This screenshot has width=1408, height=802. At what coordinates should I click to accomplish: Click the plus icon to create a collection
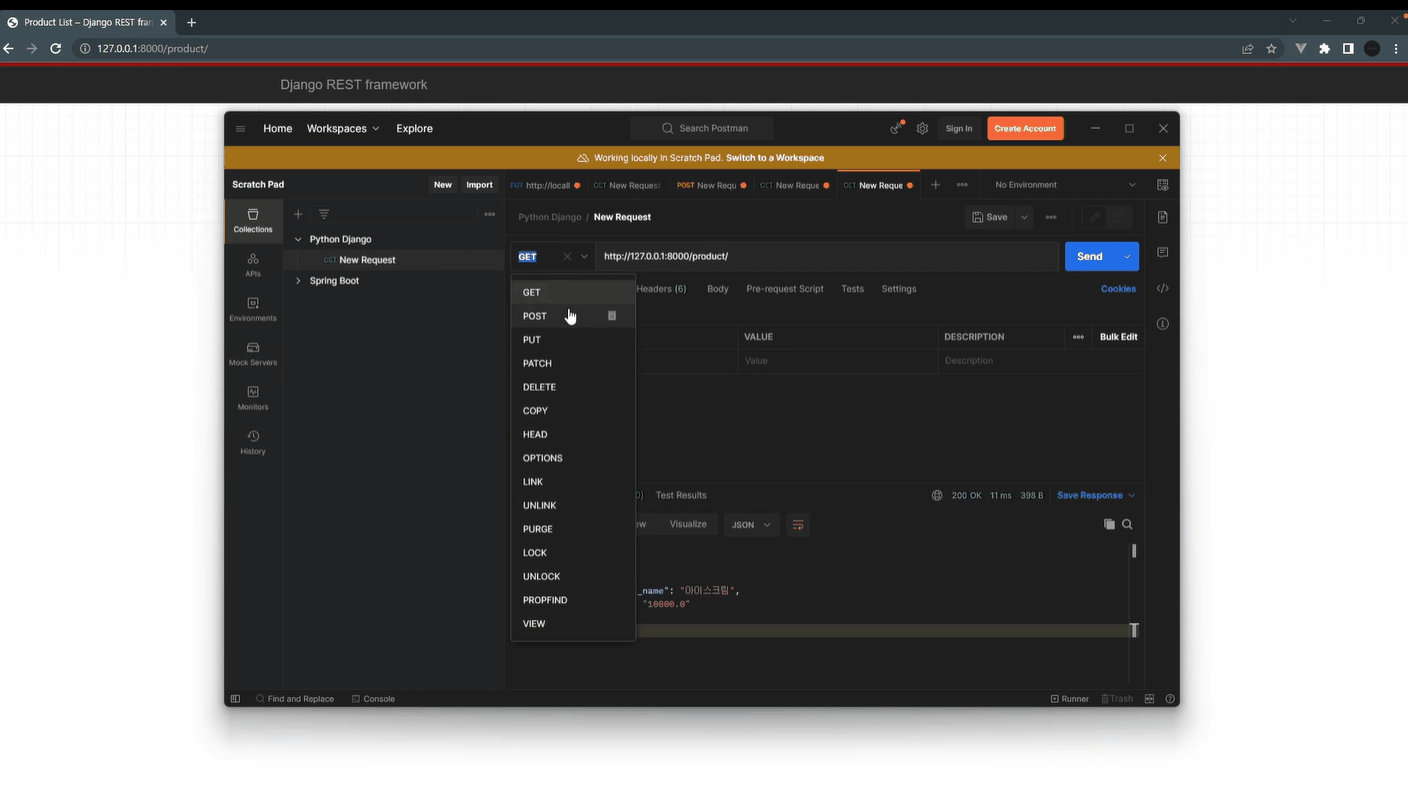point(298,214)
